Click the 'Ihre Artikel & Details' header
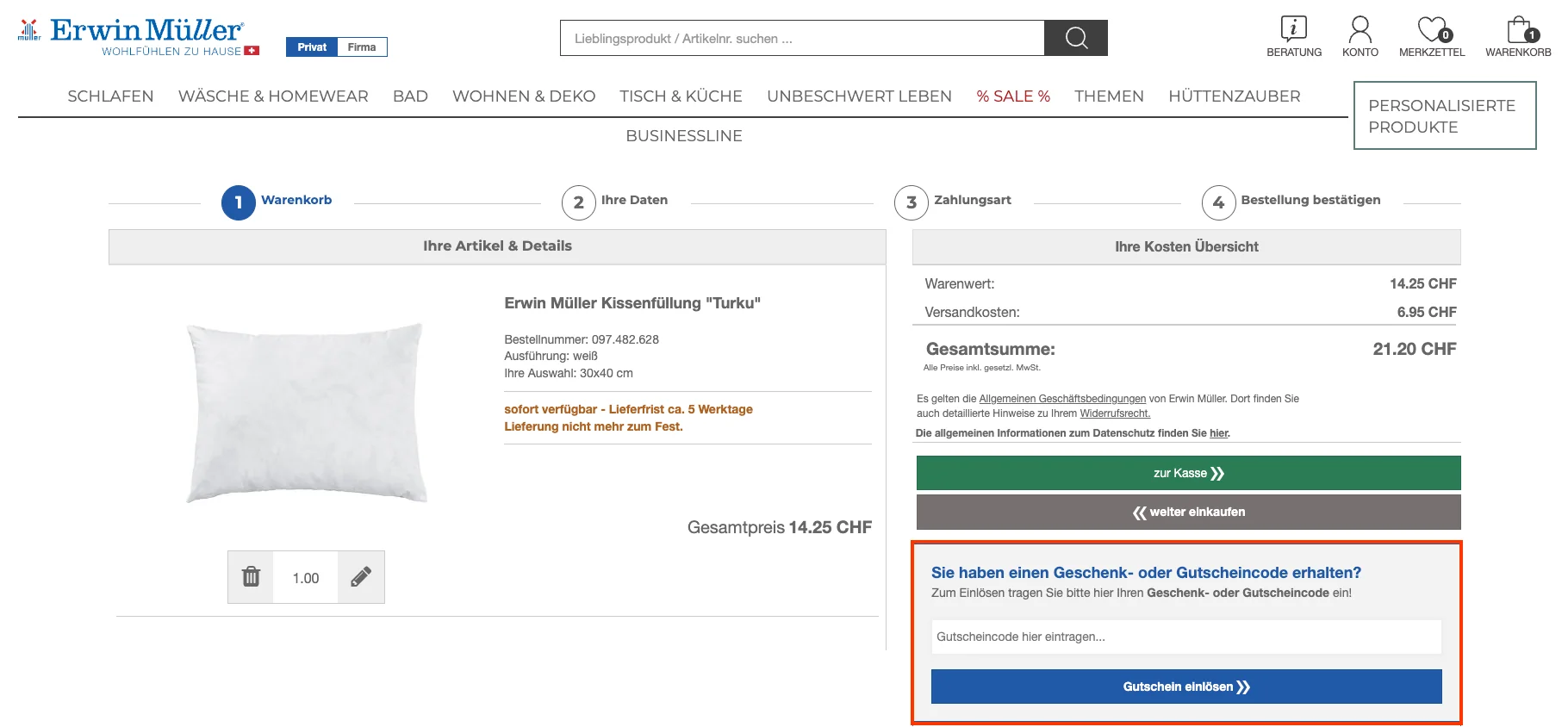 (x=497, y=246)
